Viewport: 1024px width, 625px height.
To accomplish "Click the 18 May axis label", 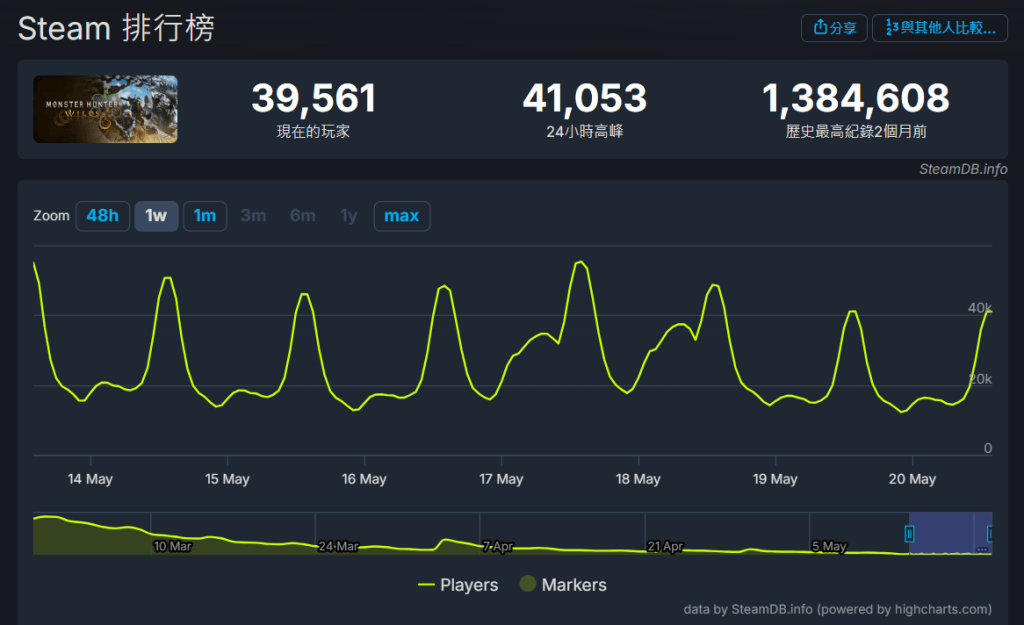I will click(638, 479).
